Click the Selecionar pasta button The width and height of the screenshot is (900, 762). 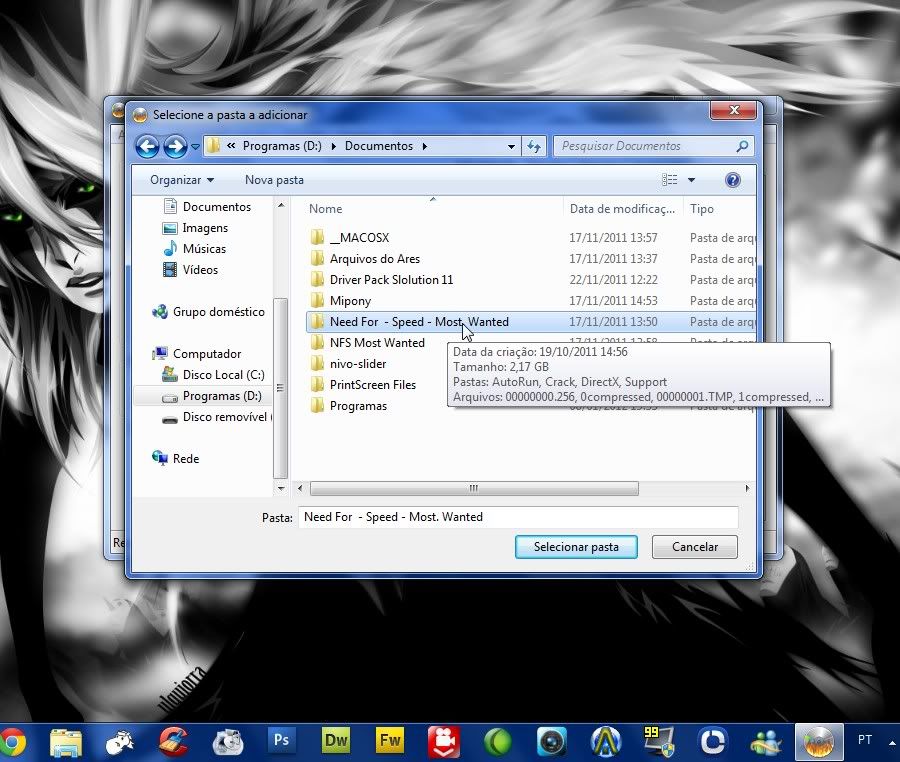pyautogui.click(x=576, y=547)
